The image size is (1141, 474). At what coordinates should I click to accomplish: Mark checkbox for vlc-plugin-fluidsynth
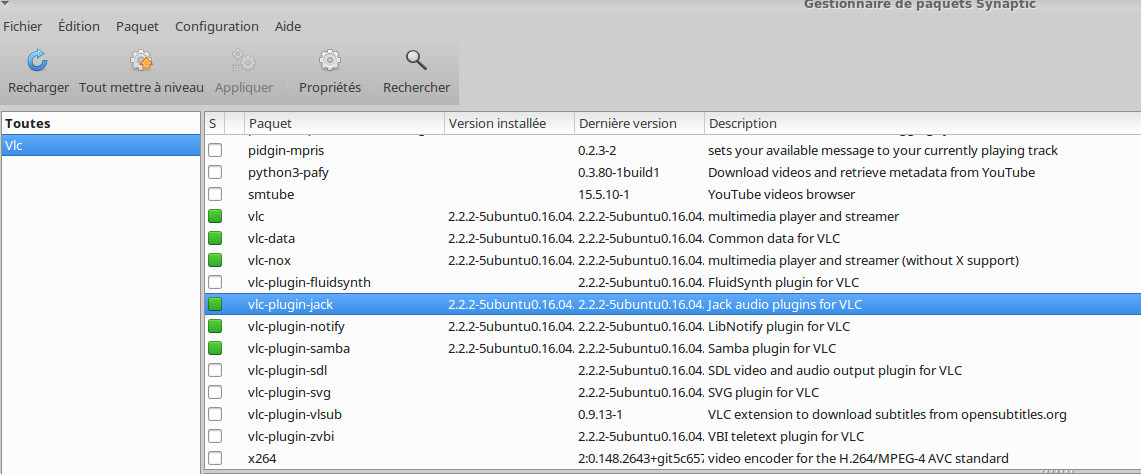coord(215,282)
